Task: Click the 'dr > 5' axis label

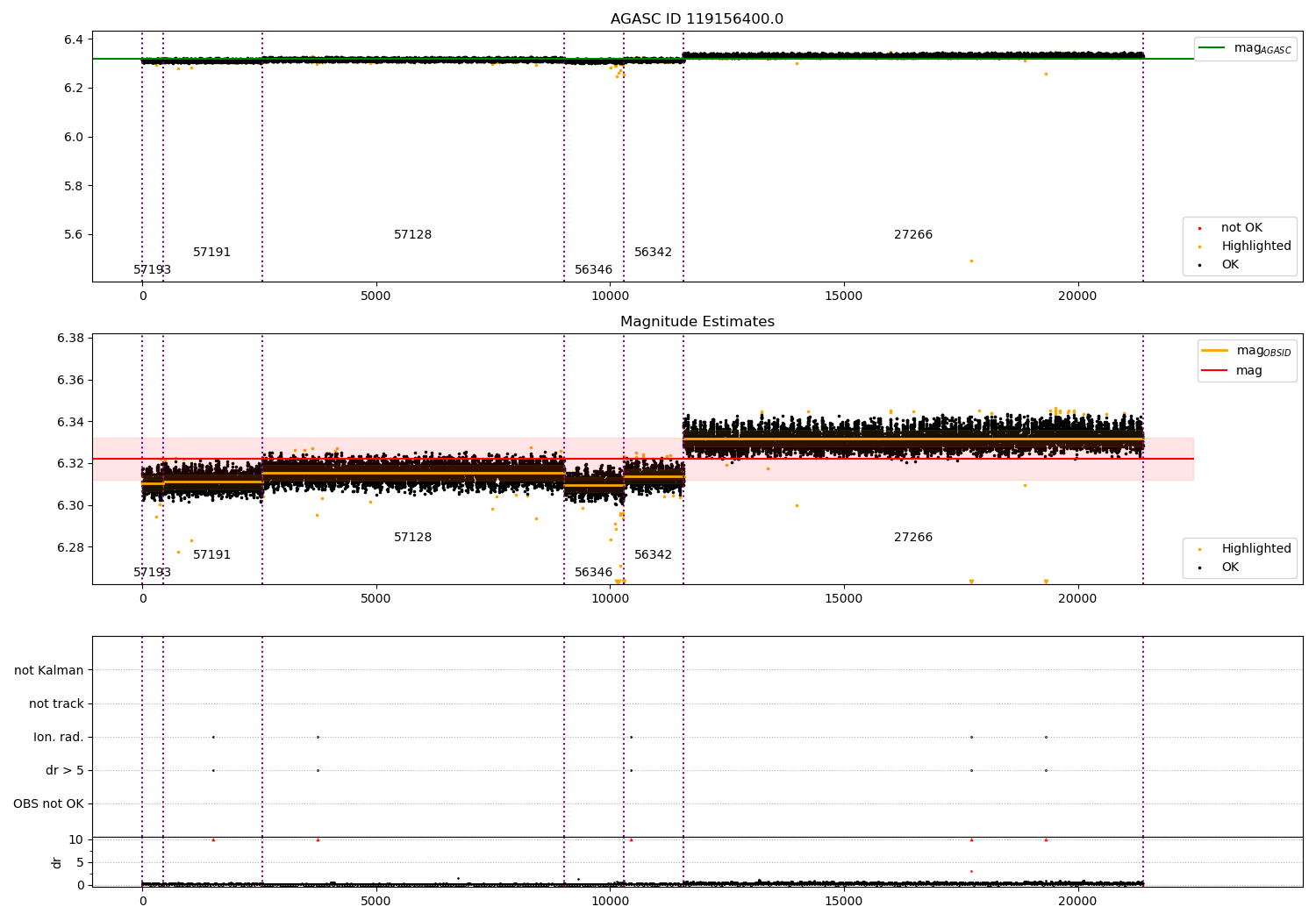Action: pos(65,770)
